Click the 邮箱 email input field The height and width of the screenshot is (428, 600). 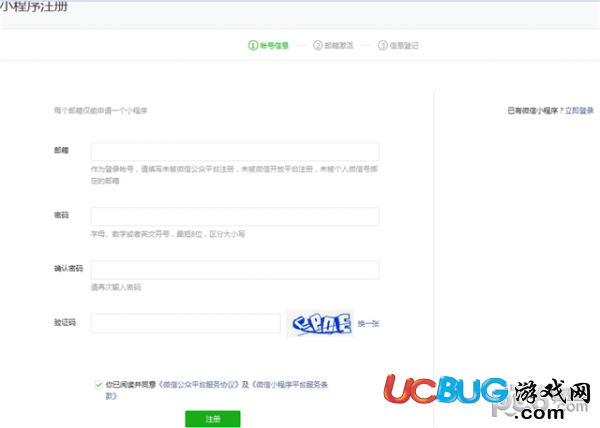[235, 151]
